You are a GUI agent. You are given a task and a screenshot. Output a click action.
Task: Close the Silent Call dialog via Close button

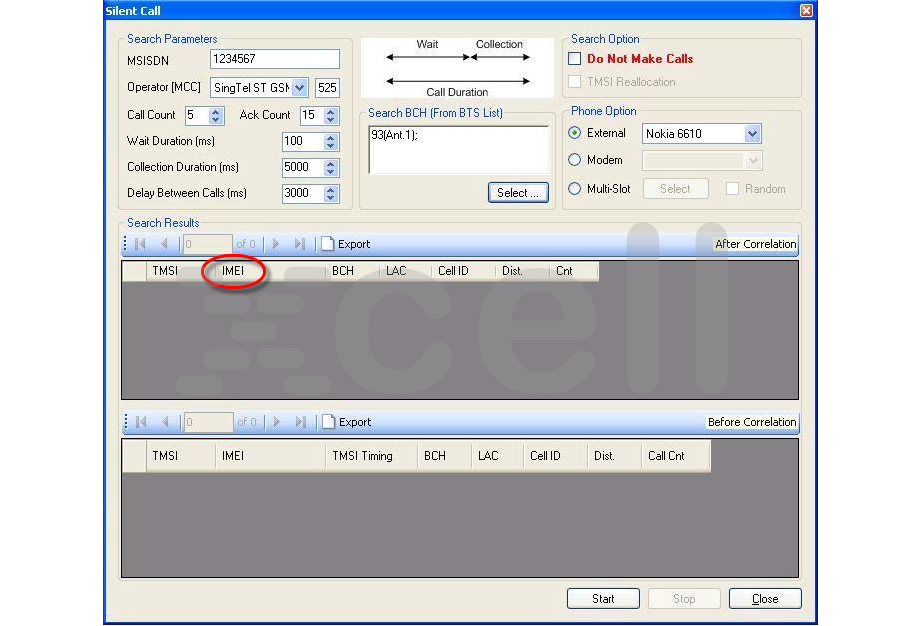pyautogui.click(x=765, y=599)
